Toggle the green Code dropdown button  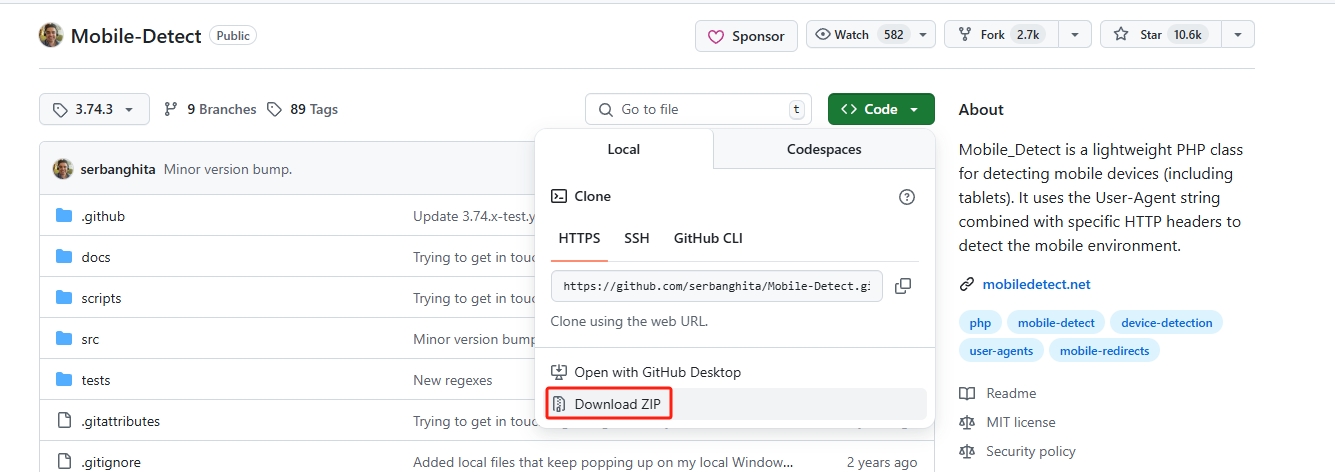pyautogui.click(x=880, y=109)
